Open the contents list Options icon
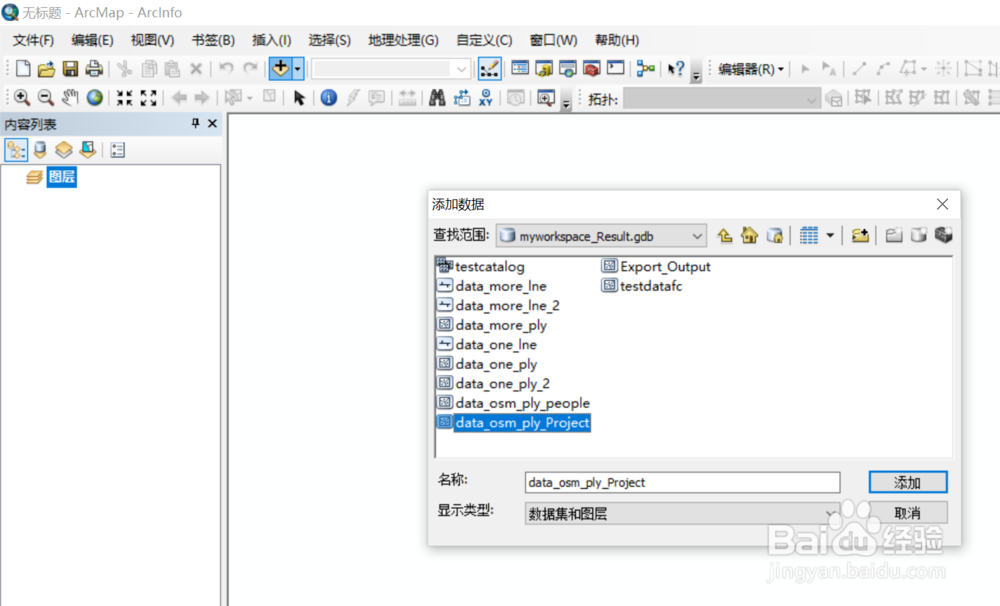Image resolution: width=1000 pixels, height=606 pixels. pyautogui.click(x=117, y=150)
